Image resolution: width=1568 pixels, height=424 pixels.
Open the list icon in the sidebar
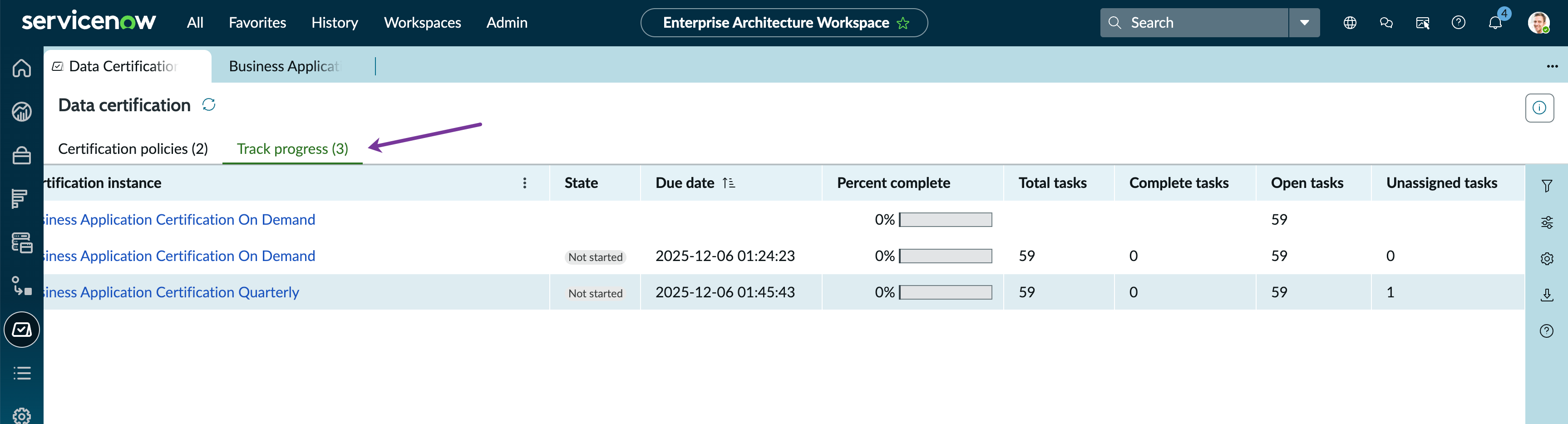pos(22,373)
